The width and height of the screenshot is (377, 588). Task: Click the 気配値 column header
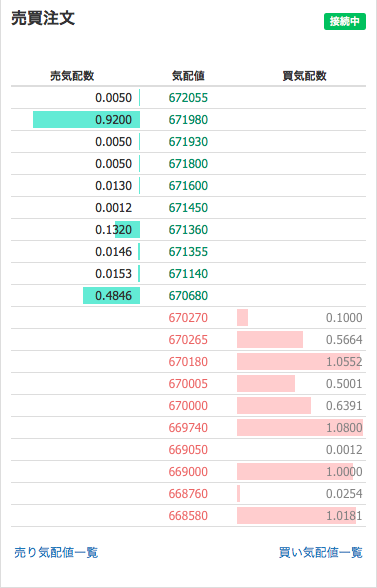(188, 76)
